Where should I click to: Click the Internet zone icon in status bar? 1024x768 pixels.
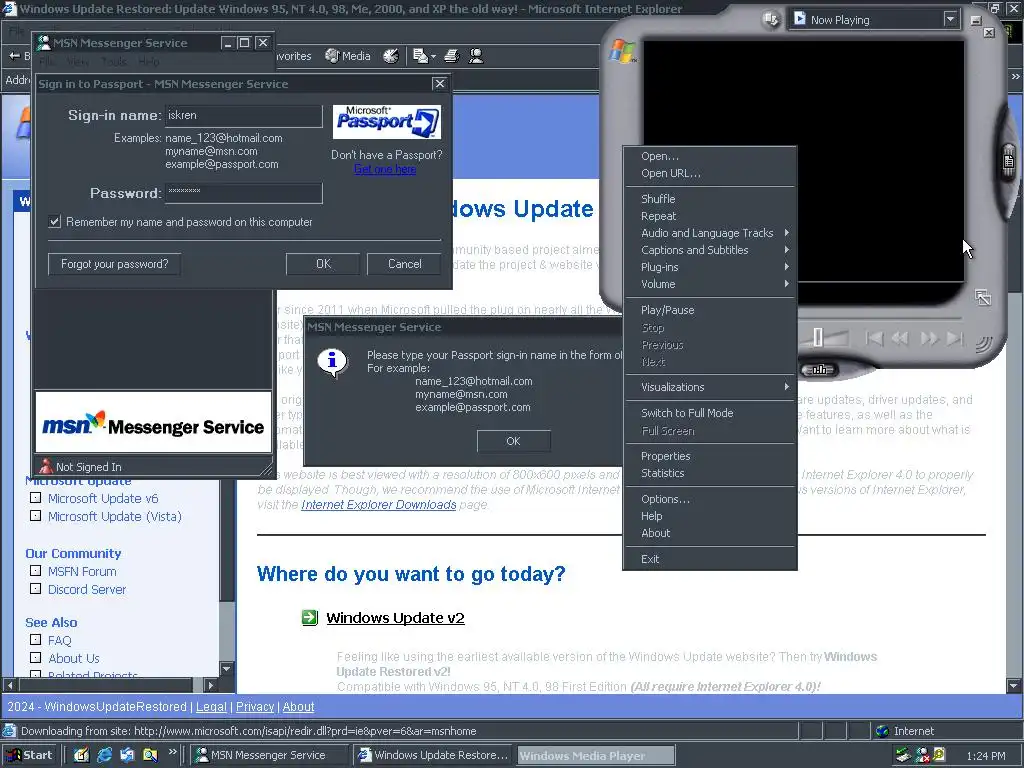coord(882,731)
